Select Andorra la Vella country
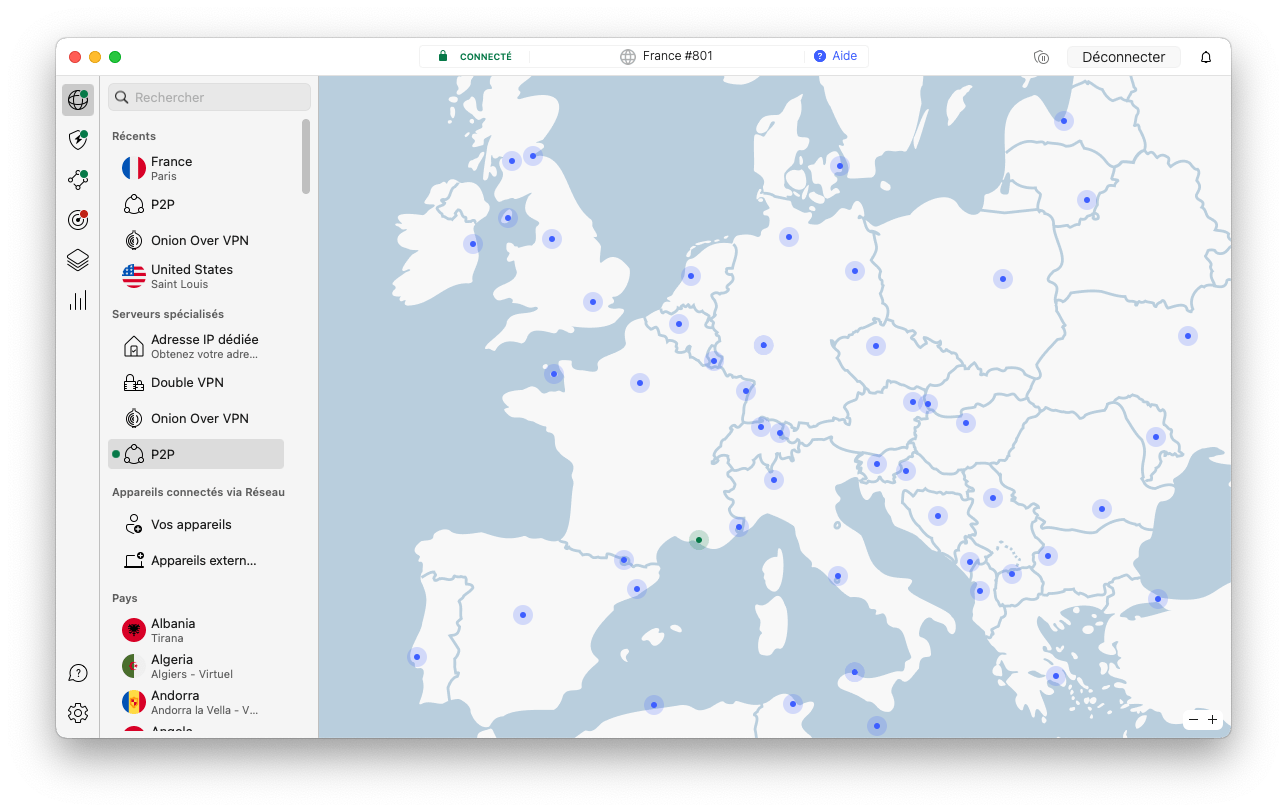Screen dimensions: 1287x812 (x=196, y=702)
